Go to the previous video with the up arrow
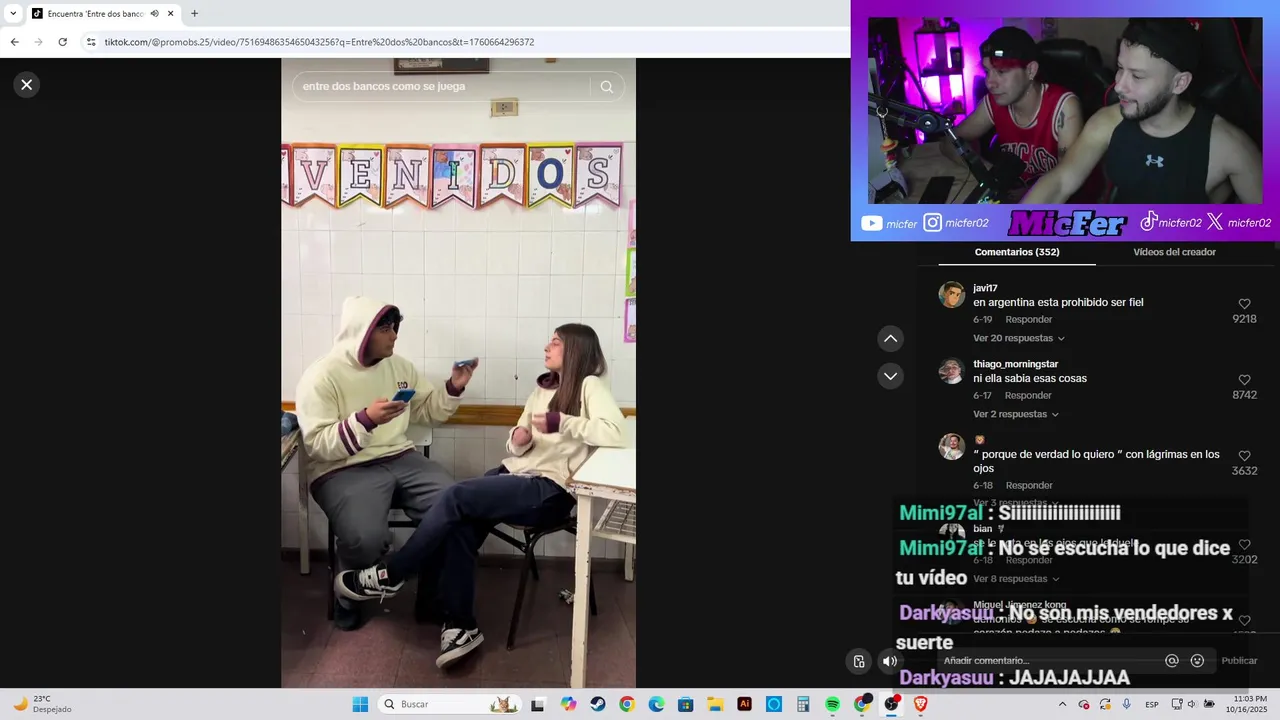Image resolution: width=1280 pixels, height=720 pixels. click(890, 339)
